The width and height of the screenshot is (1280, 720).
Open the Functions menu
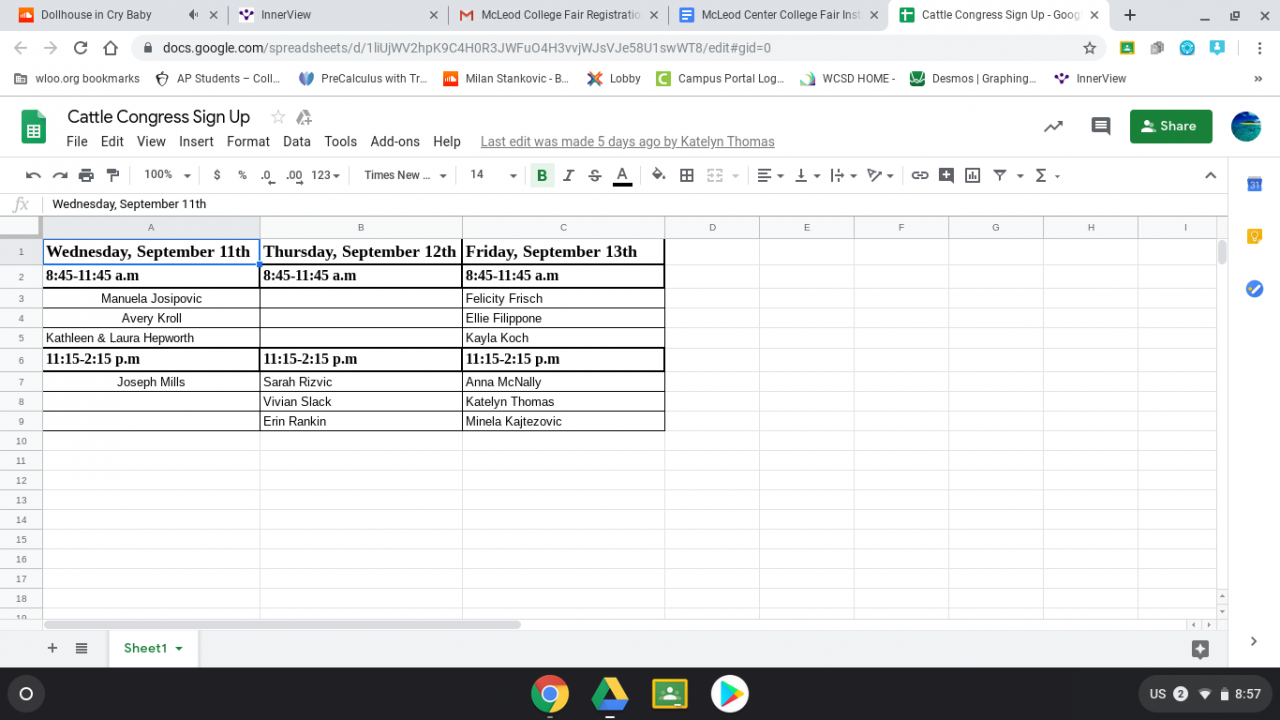1047,175
